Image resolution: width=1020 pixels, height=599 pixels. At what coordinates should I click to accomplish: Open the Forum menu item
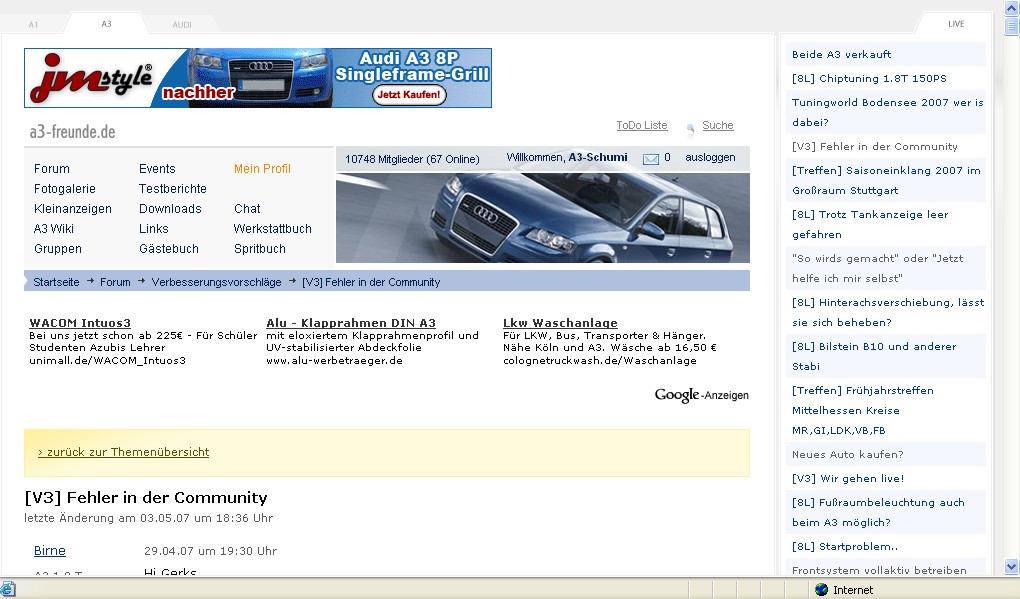click(51, 168)
